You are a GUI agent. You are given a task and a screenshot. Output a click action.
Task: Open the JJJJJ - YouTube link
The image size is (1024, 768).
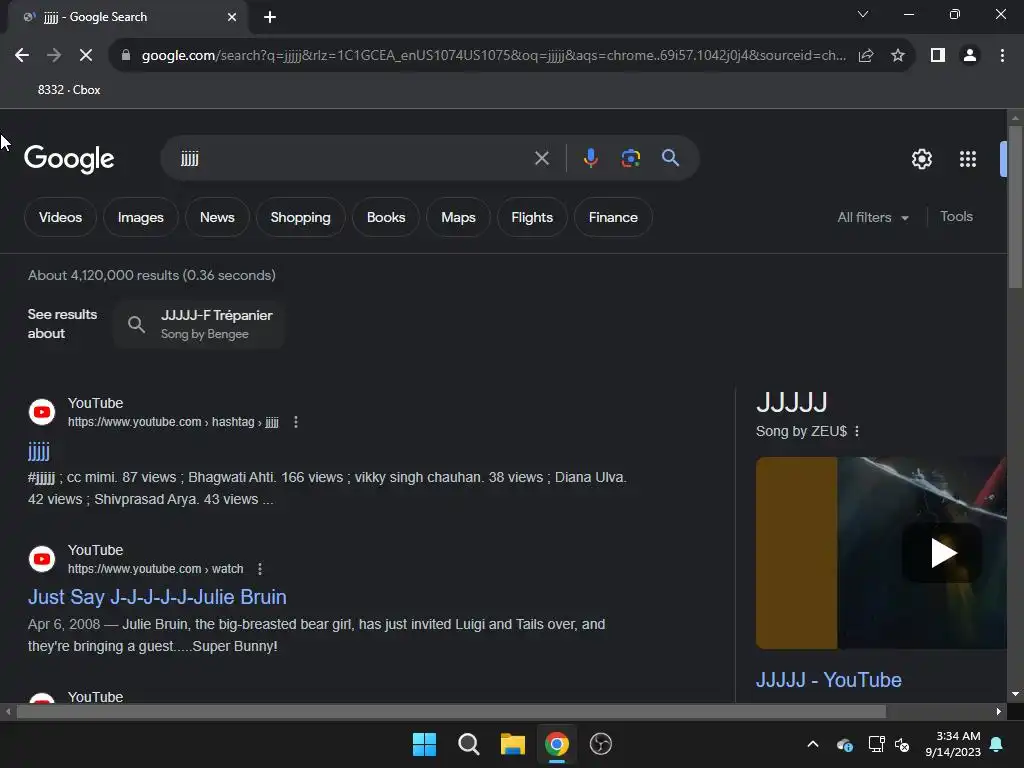[x=828, y=680]
